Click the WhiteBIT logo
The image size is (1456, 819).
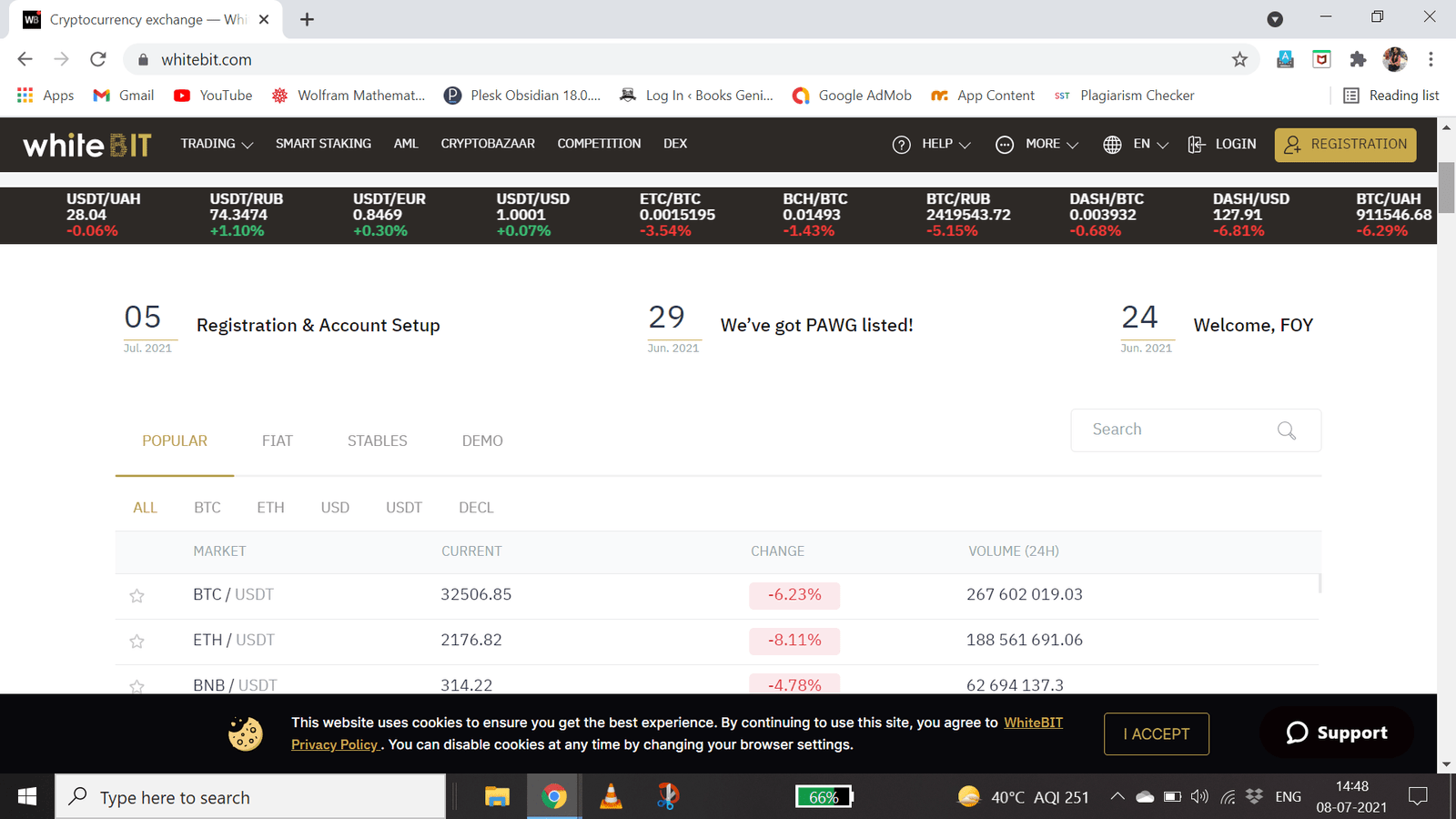pyautogui.click(x=86, y=145)
